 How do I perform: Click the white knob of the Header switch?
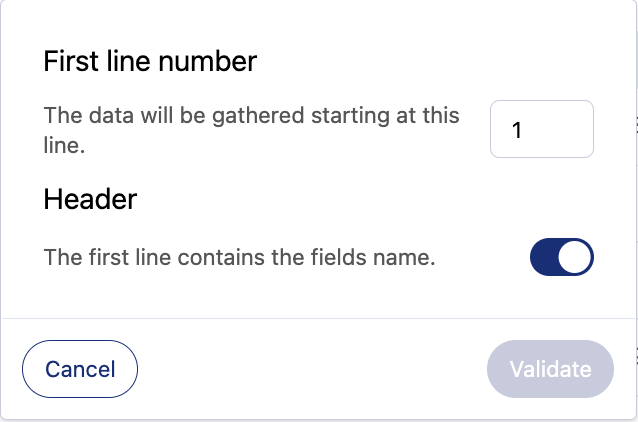pos(575,257)
